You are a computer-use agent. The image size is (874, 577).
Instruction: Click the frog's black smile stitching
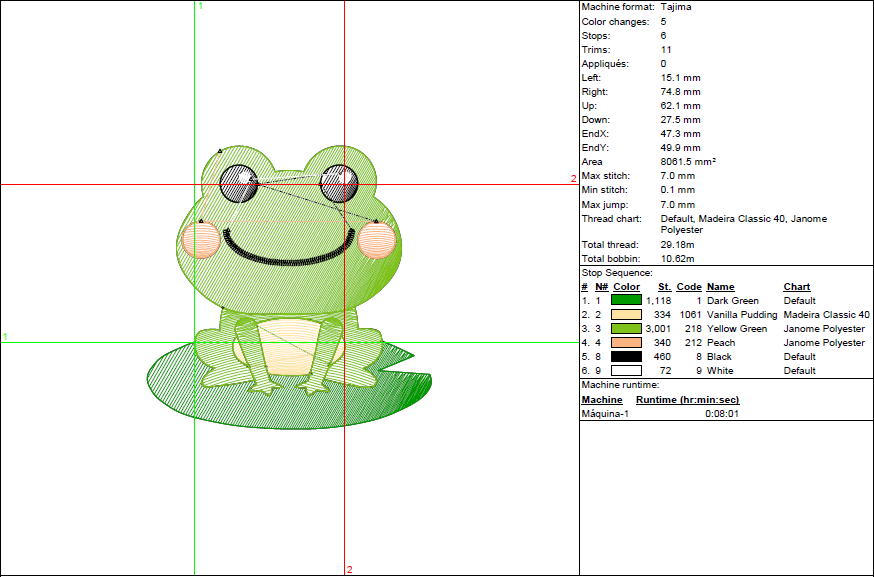tap(289, 248)
